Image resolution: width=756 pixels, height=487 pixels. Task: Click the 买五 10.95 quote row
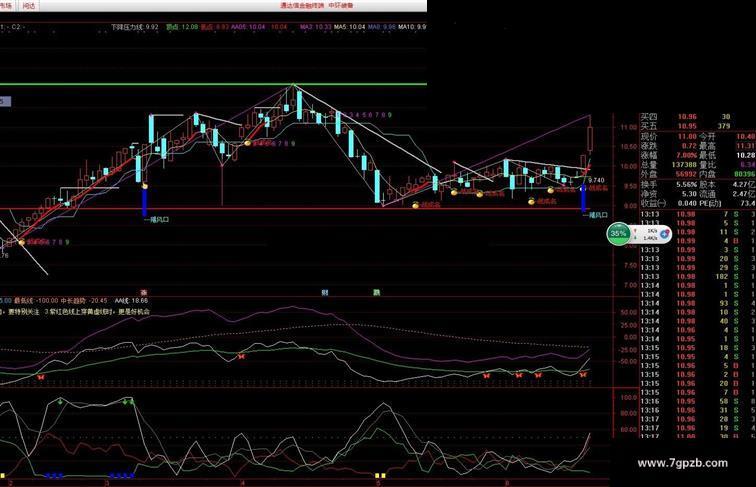coord(686,126)
